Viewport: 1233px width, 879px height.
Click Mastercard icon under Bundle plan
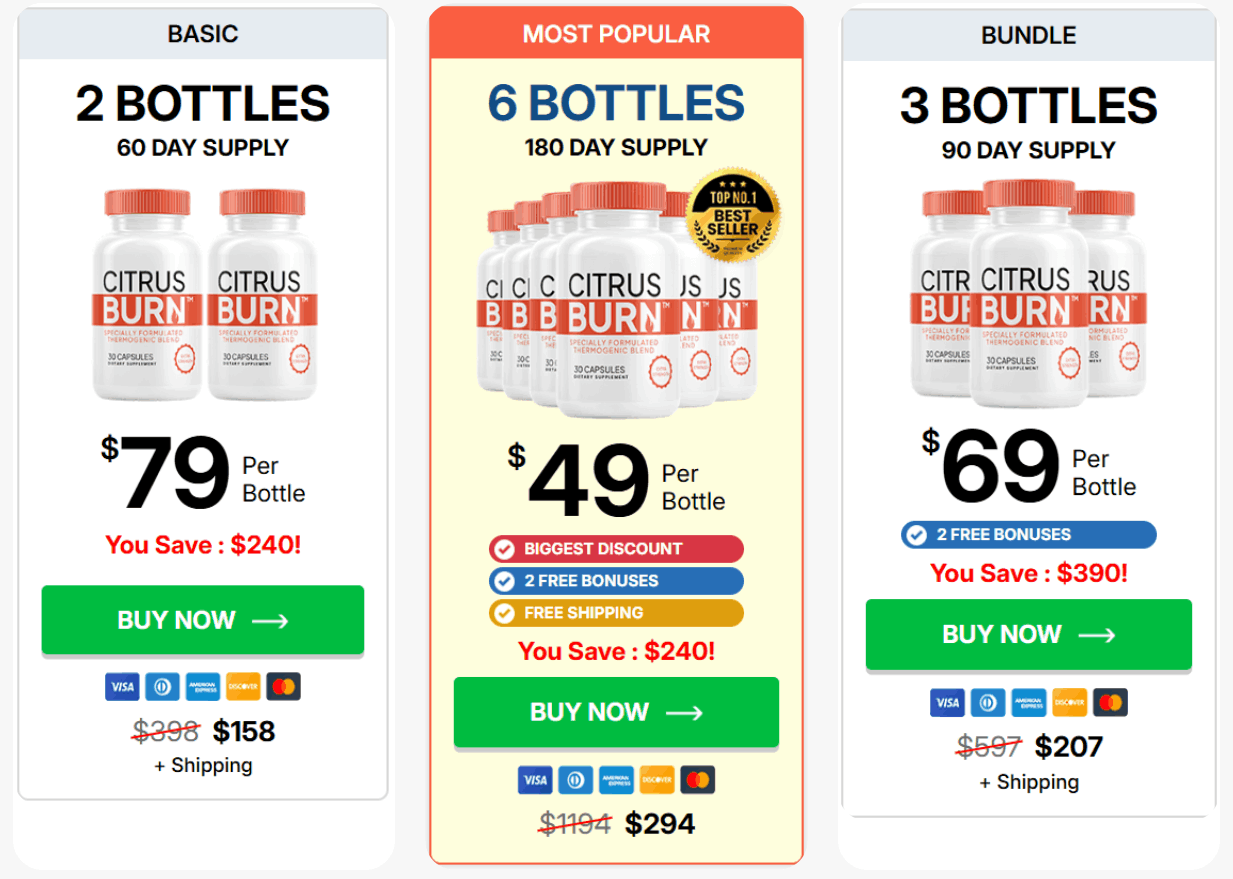click(x=1110, y=702)
